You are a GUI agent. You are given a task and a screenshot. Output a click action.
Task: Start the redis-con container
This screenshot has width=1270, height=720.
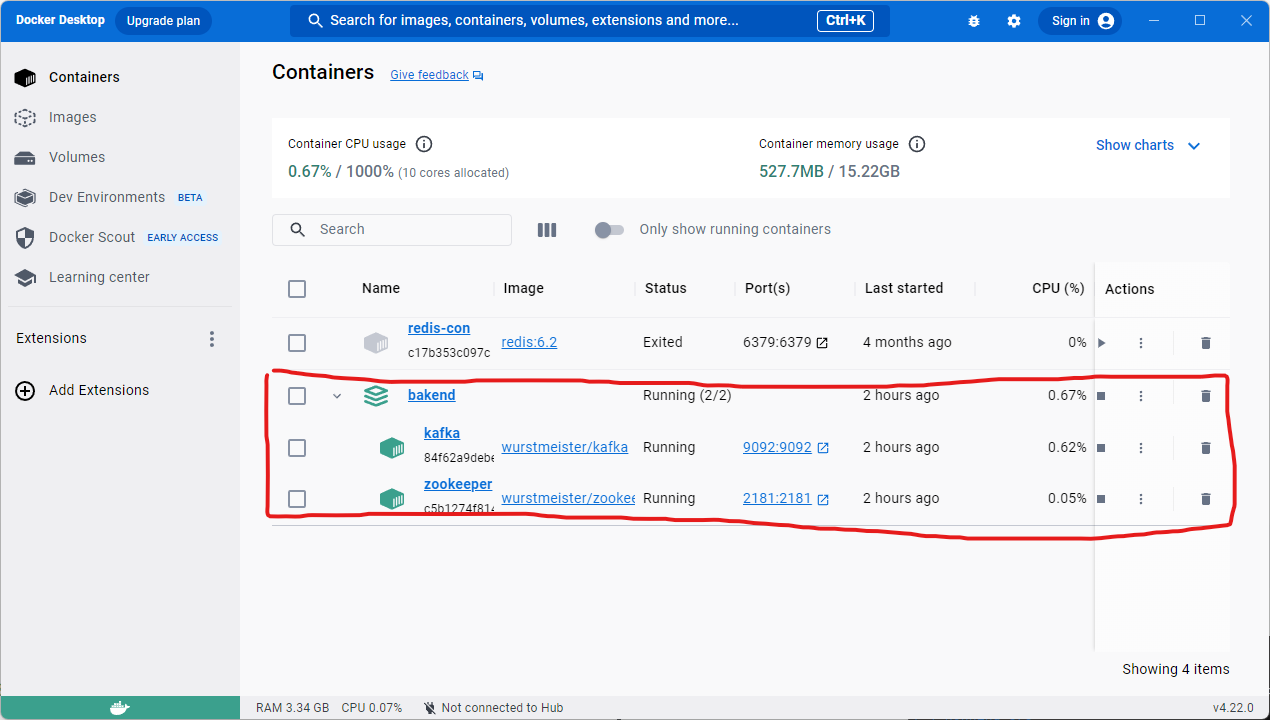pos(1101,343)
